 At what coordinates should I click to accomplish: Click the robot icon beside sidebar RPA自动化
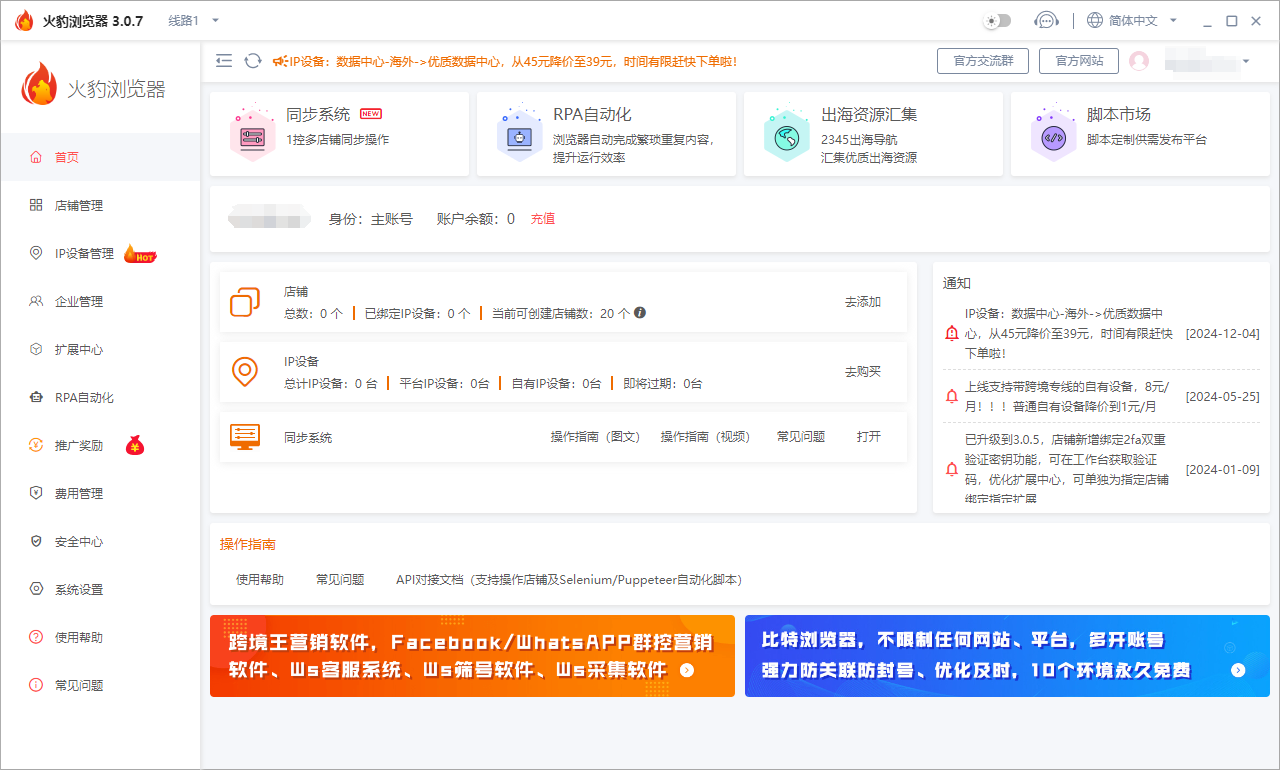[x=36, y=397]
